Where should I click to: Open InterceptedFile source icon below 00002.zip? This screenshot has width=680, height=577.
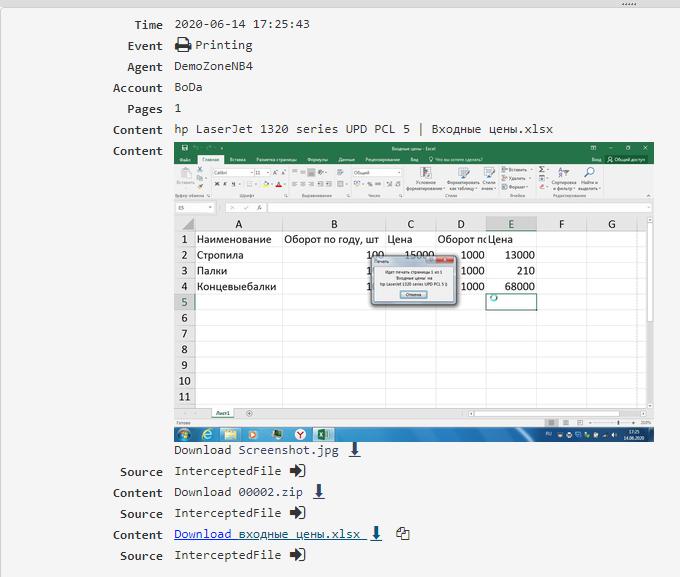[298, 513]
